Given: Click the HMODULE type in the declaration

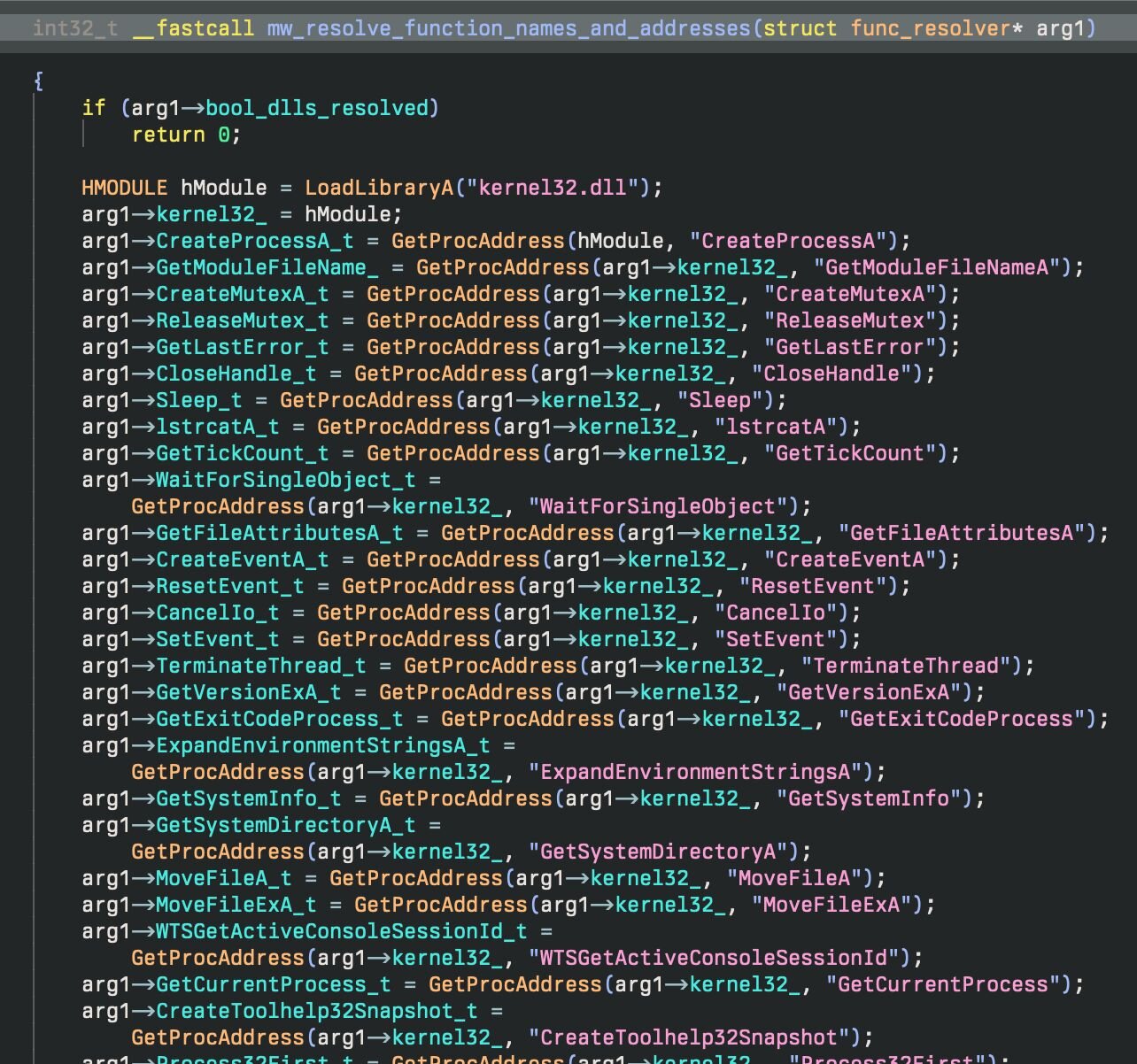Looking at the screenshot, I should tap(124, 188).
